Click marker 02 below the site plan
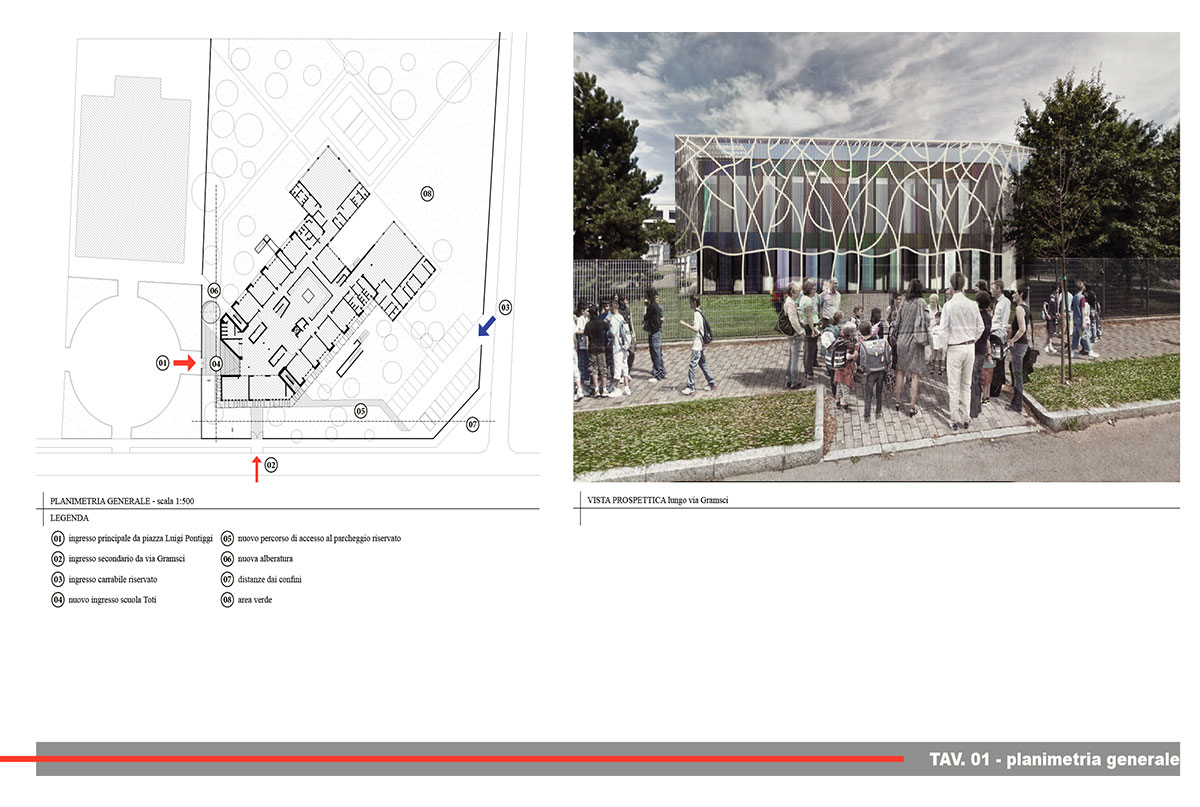 click(x=271, y=465)
